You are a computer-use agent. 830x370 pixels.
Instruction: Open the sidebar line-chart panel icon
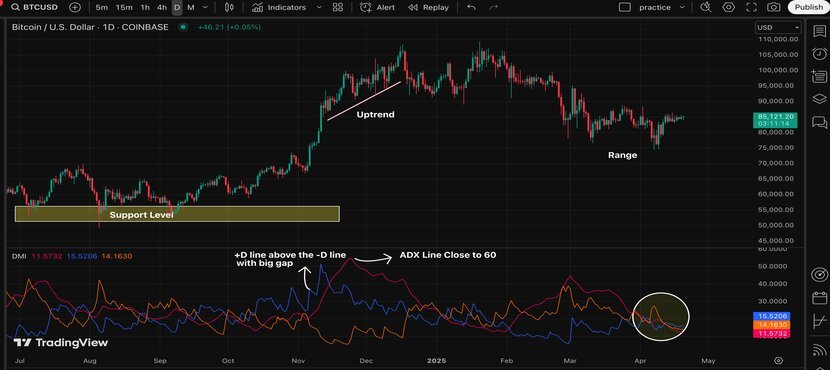[x=819, y=321]
